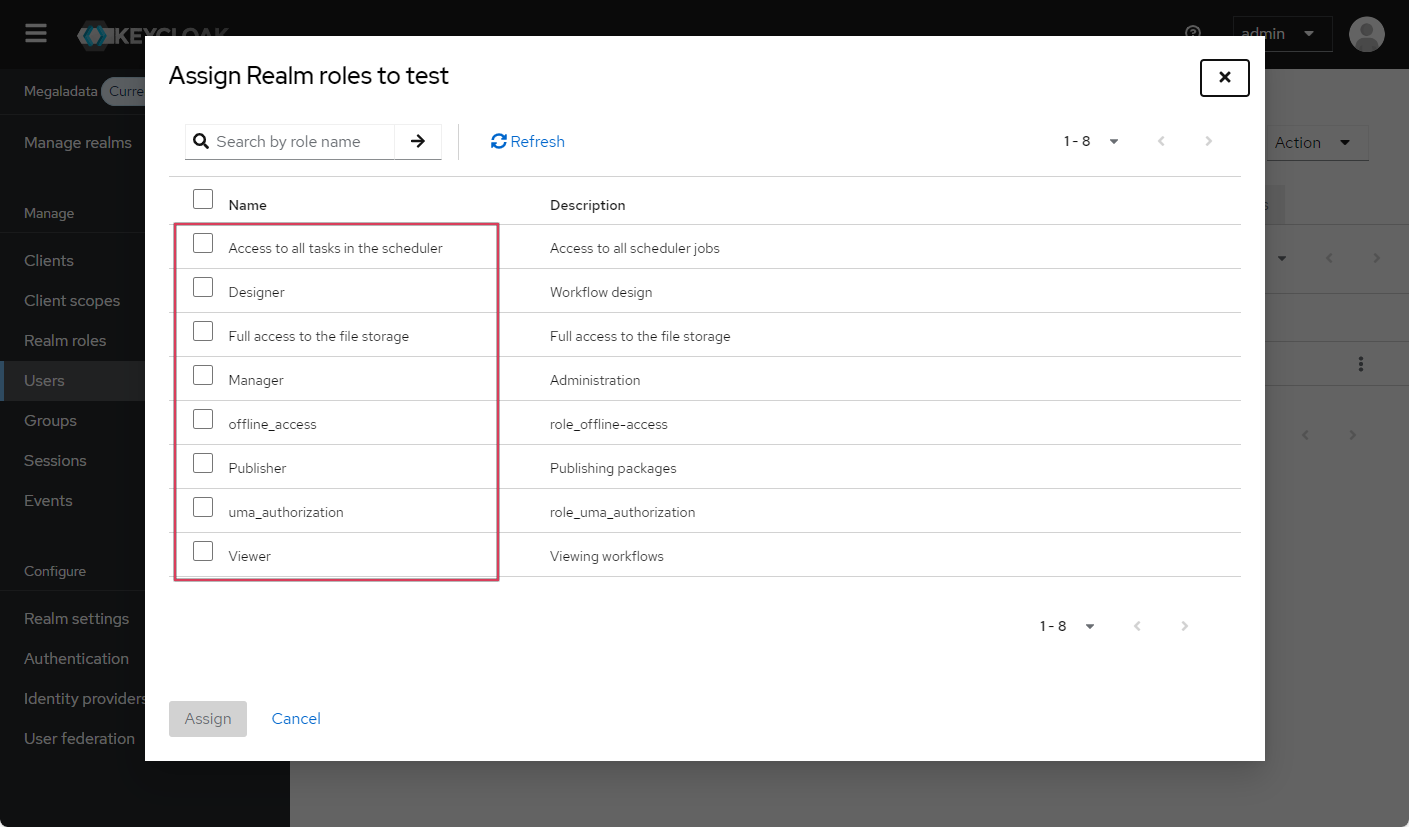
Task: Open Clients in the sidebar
Action: (49, 260)
